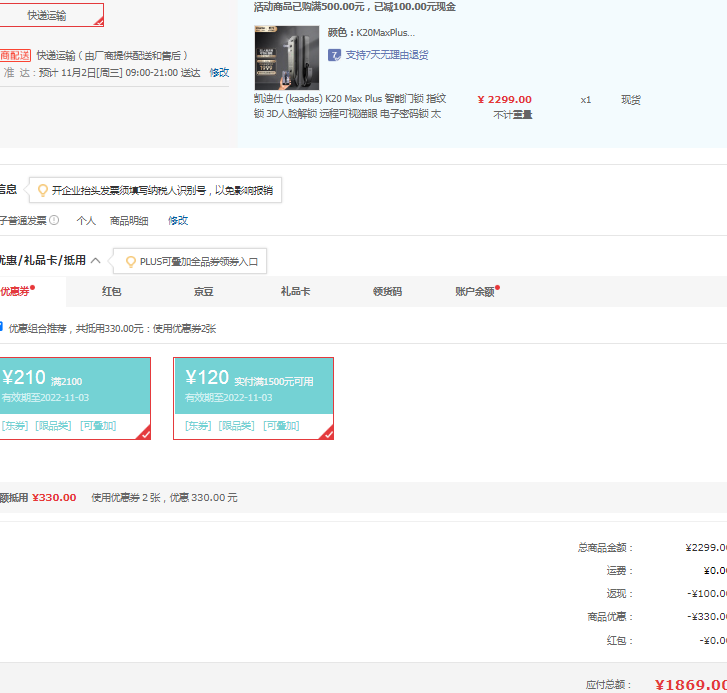Open the K20 Max Plus product thumbnail
The image size is (727, 693).
point(287,57)
